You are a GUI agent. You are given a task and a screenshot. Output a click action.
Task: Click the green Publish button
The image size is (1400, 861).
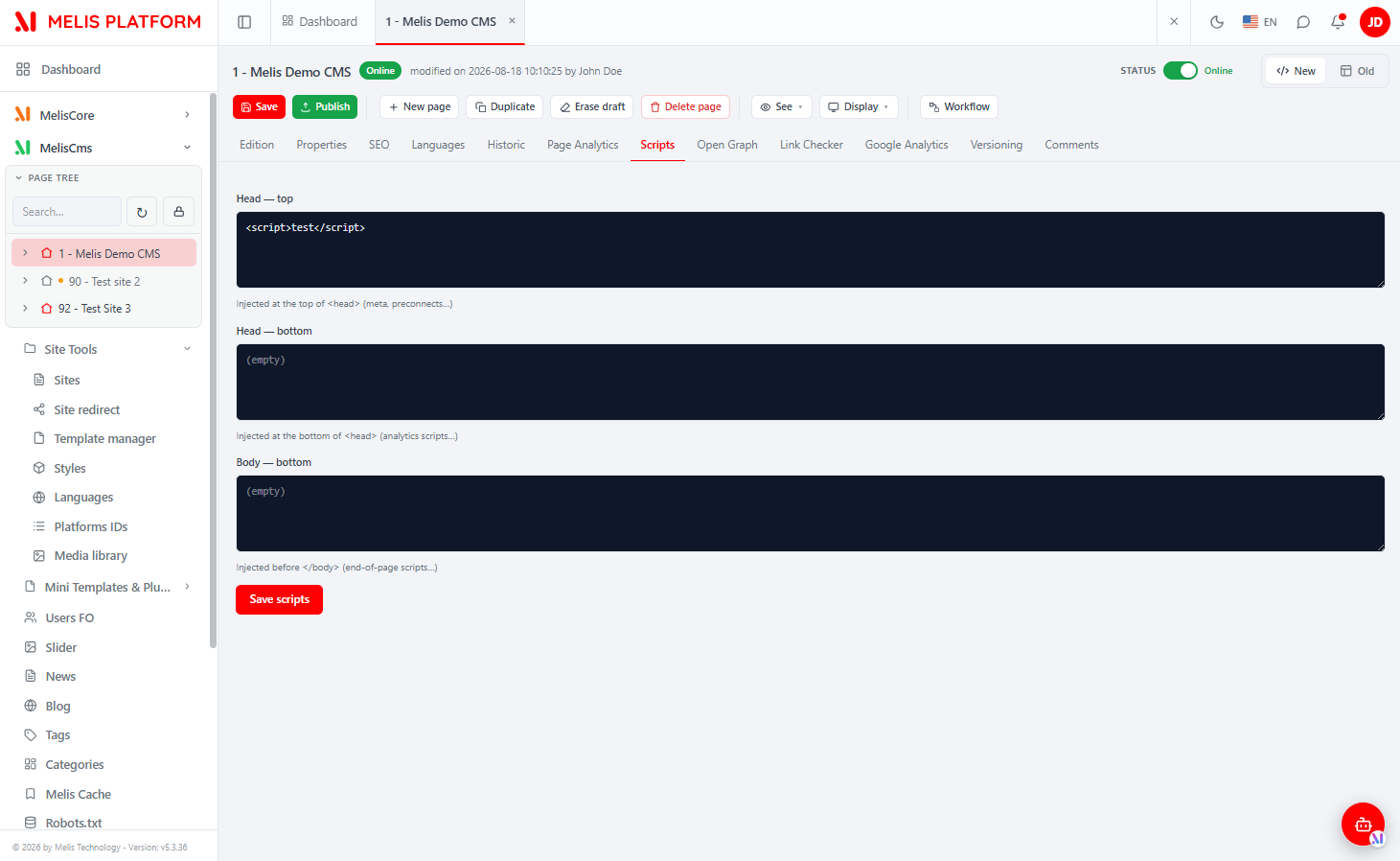pos(325,107)
